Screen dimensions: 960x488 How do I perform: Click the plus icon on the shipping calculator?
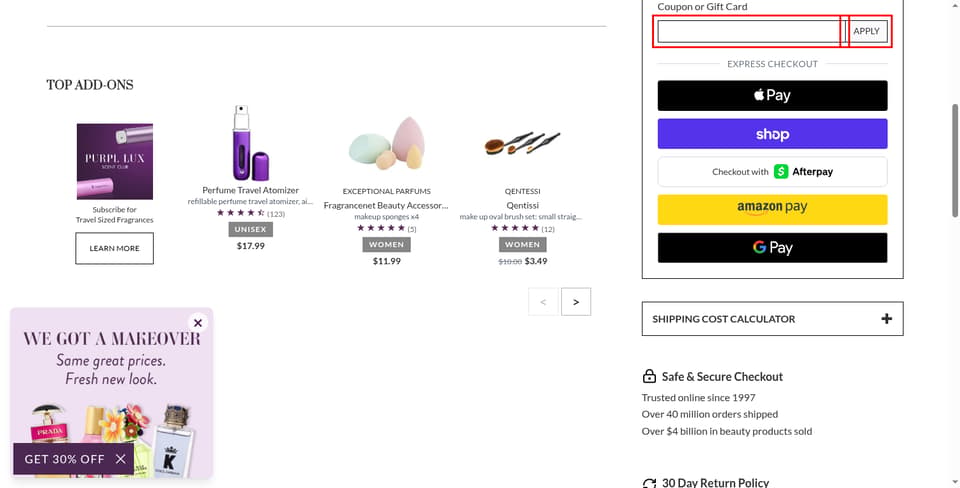pyautogui.click(x=886, y=318)
